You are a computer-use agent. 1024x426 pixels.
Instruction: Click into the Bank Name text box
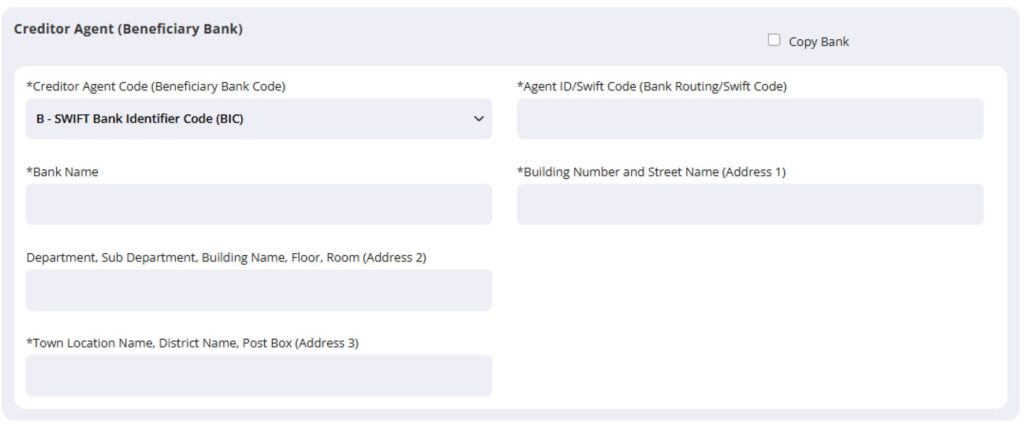pyautogui.click(x=258, y=204)
